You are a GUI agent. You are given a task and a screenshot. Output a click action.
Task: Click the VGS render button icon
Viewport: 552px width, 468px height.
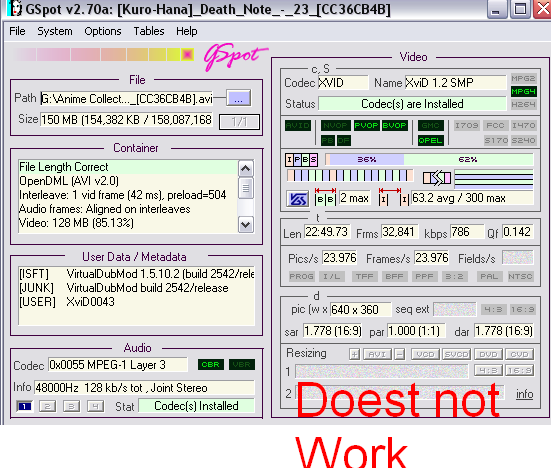tap(298, 199)
